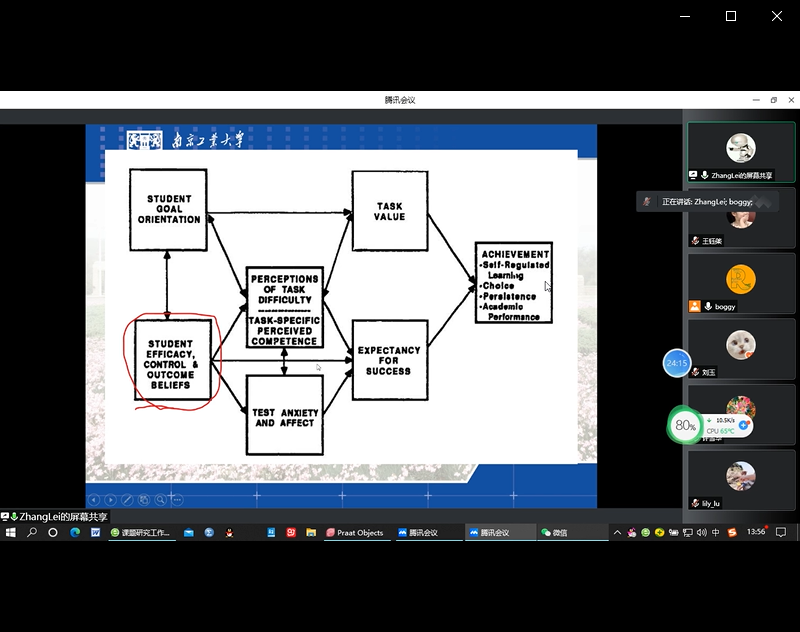Viewport: 800px width, 632px height.
Task: Open 课题研究工作 browser window in taskbar
Action: coord(140,533)
